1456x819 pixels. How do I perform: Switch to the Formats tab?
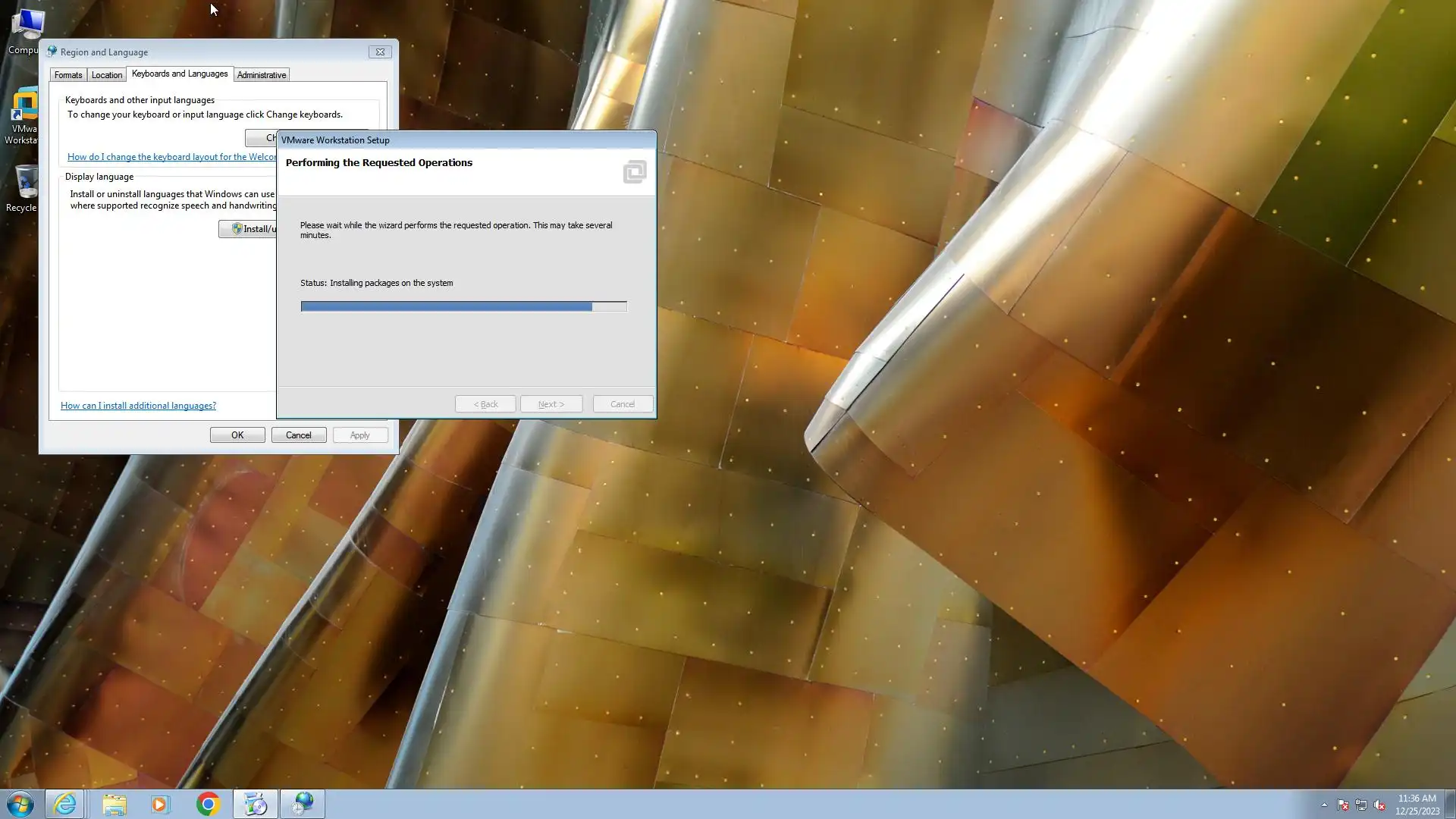point(68,75)
